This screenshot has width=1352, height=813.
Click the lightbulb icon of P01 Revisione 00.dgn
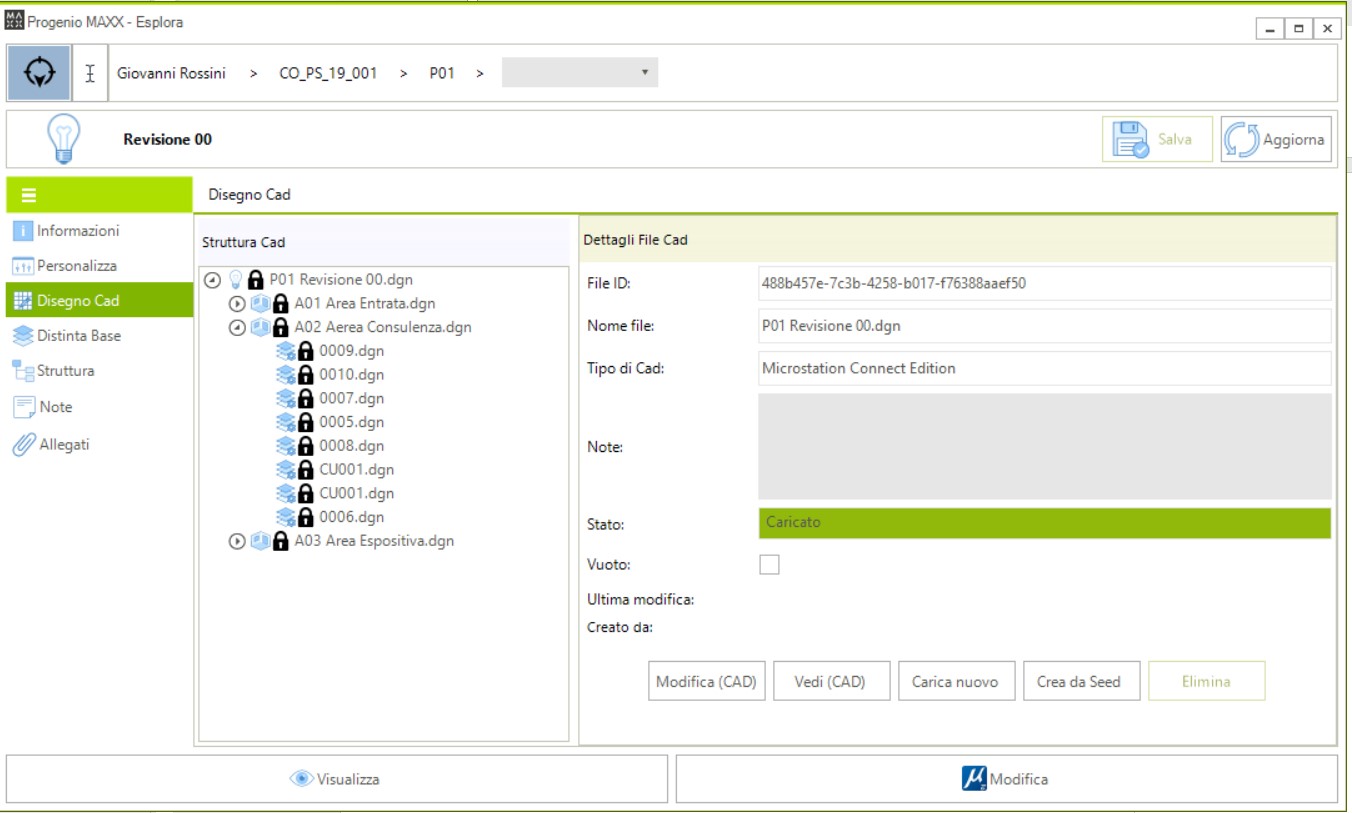236,280
